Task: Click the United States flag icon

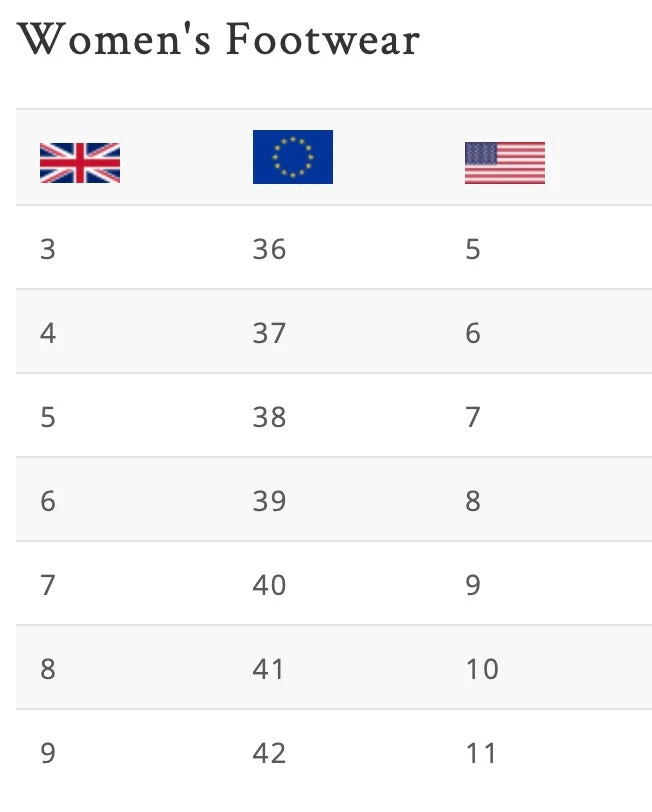Action: 505,163
